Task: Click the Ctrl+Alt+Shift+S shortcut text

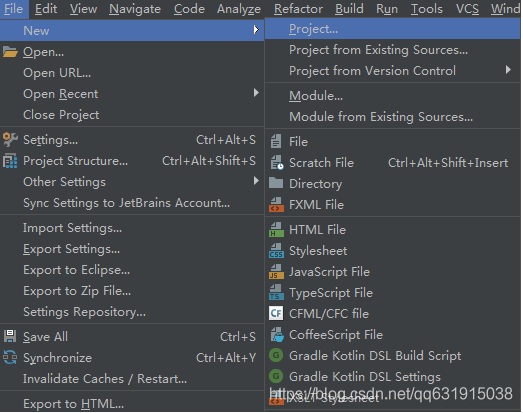Action: coord(209,161)
